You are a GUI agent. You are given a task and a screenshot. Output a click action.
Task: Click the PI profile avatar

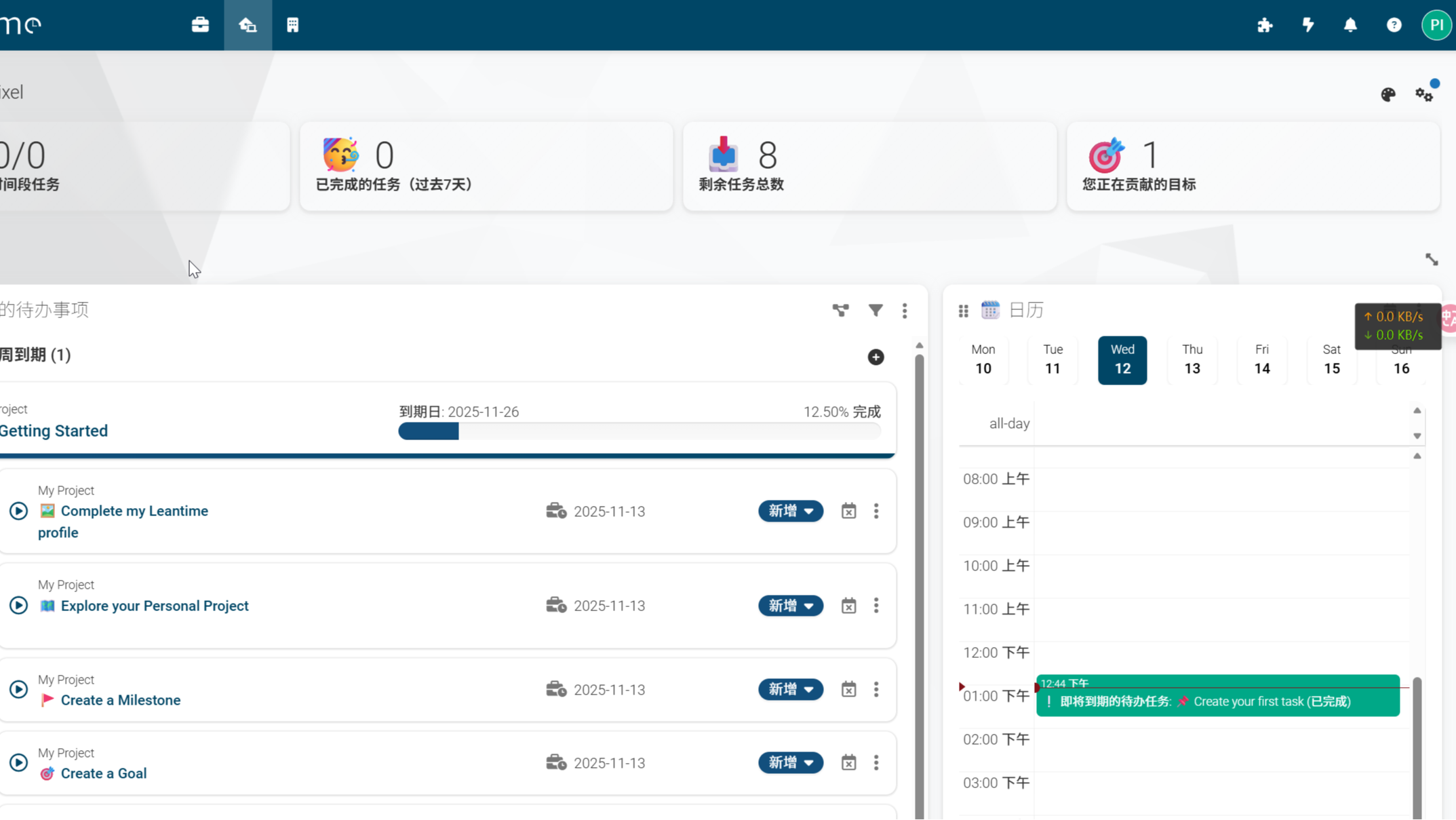point(1436,25)
